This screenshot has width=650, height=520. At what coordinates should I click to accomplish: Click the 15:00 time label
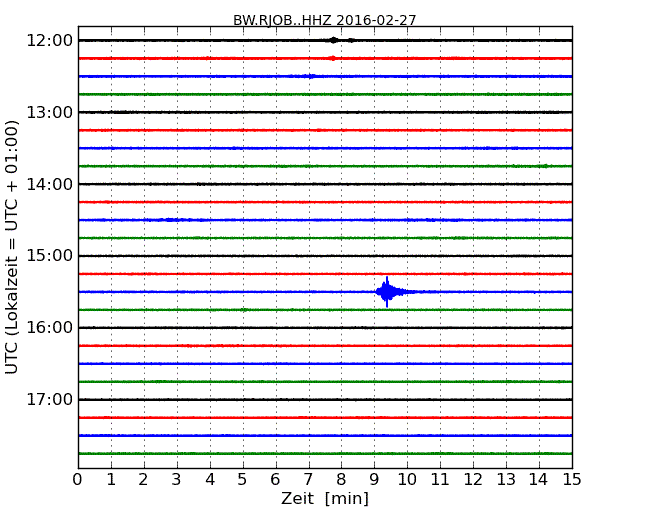(x=49, y=256)
